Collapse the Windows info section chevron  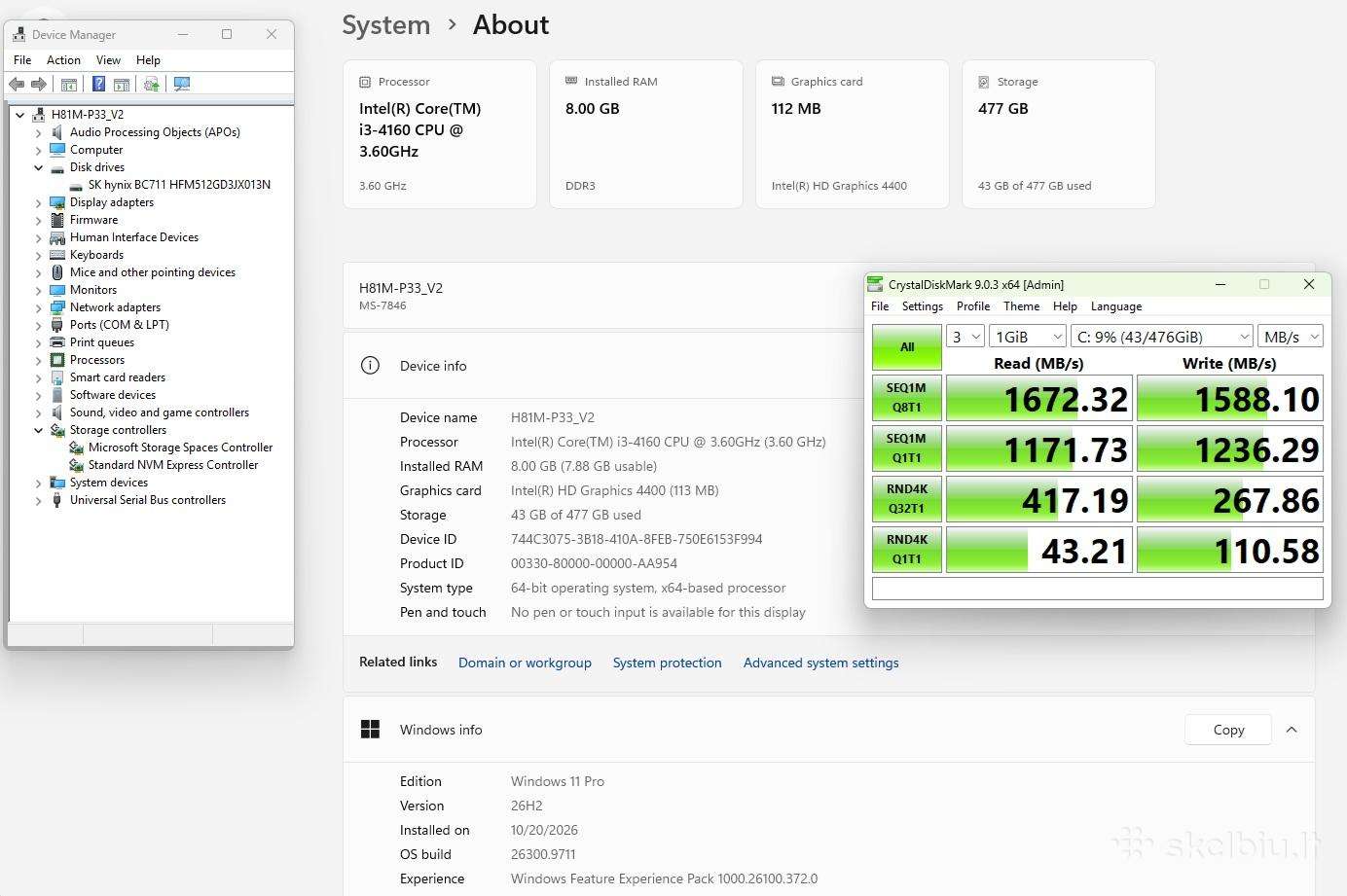[x=1292, y=730]
